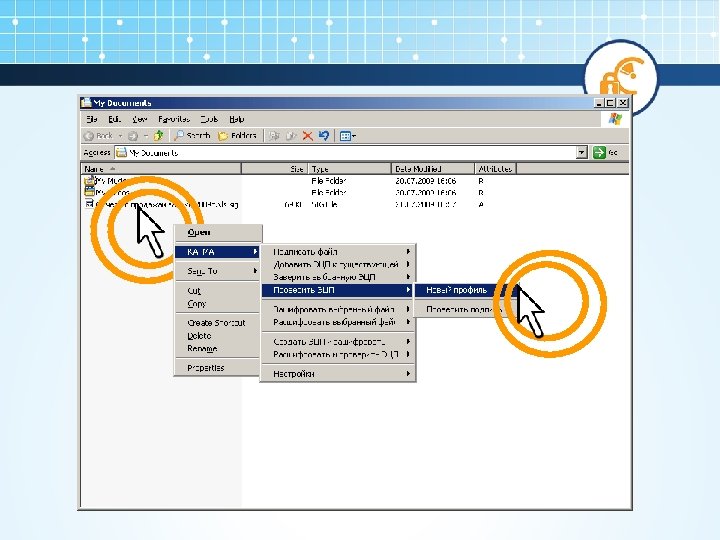This screenshot has width=720, height=540.
Task: Click the Windows flag logo icon
Action: 615,119
